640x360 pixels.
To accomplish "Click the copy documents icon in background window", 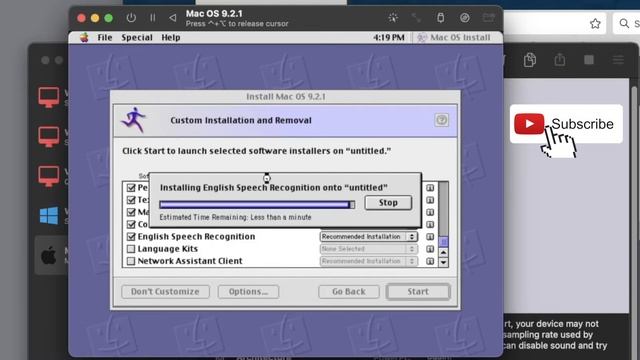I will pyautogui.click(x=530, y=60).
